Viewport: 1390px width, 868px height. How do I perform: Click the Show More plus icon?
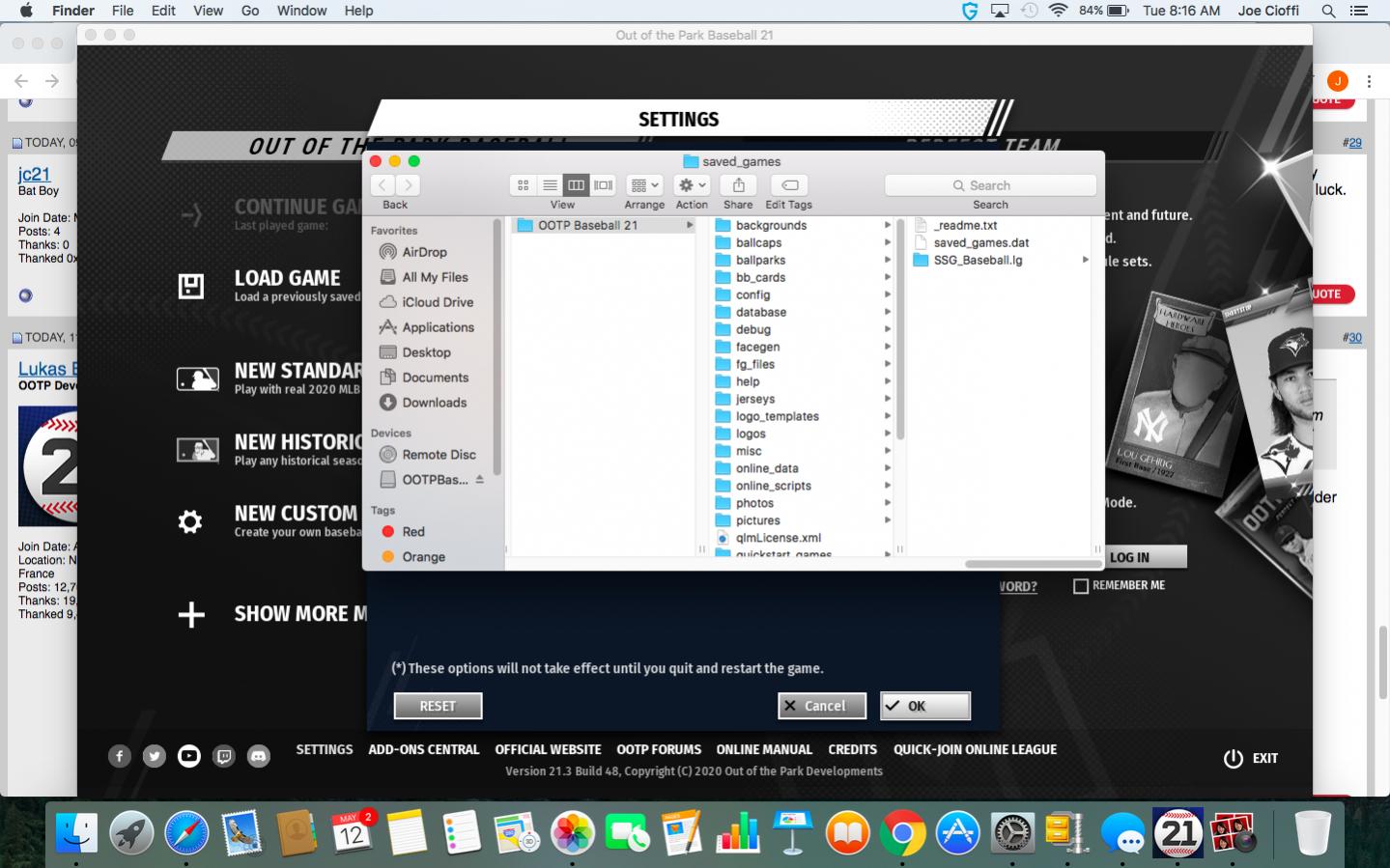pos(191,615)
